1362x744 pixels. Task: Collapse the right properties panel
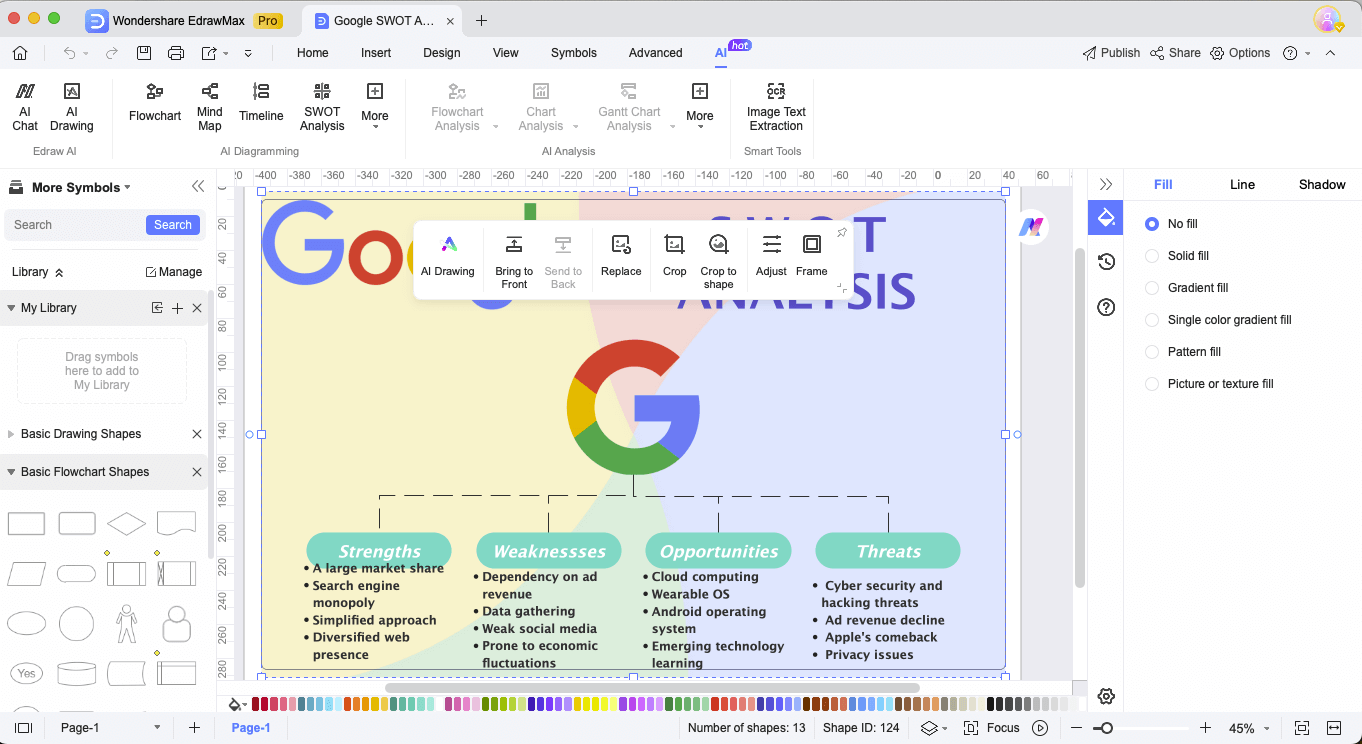pos(1106,184)
